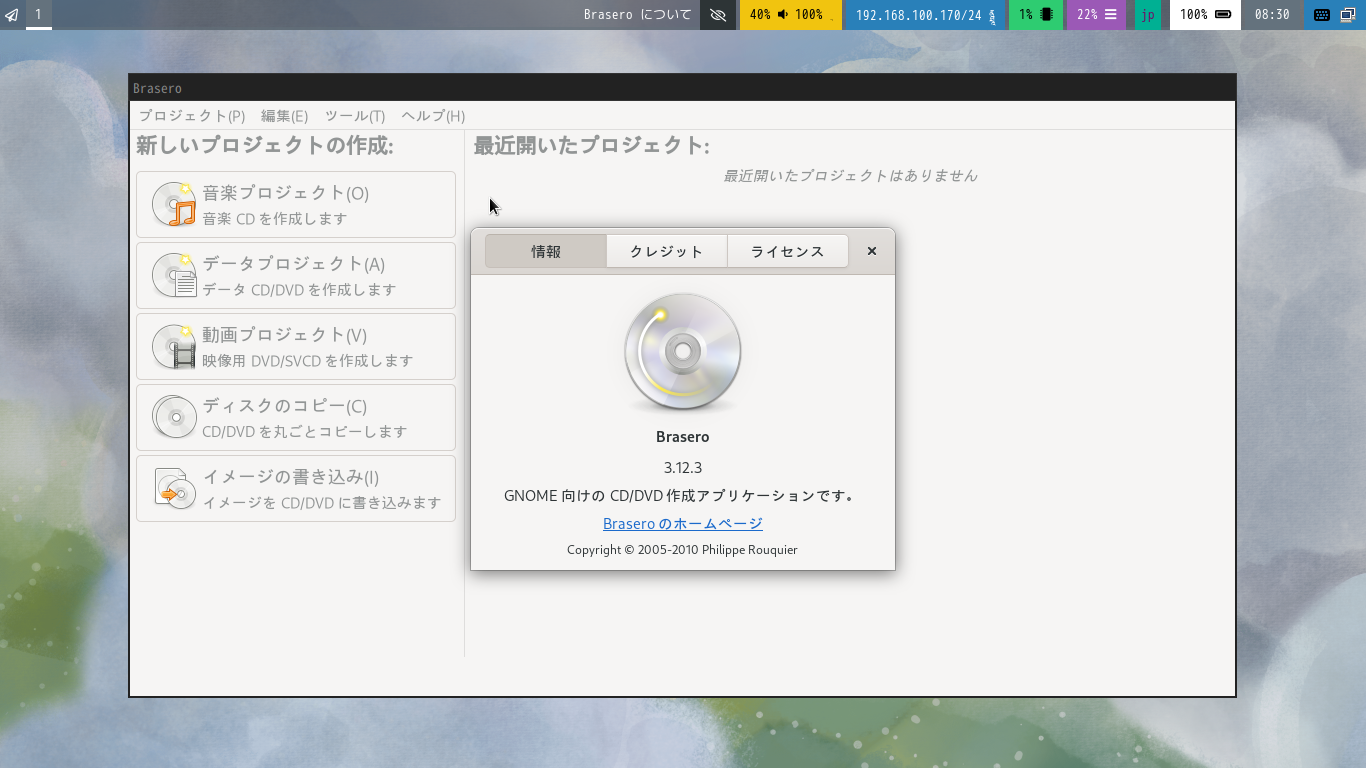Close the About Brasero dialog
Viewport: 1366px width, 768px height.
tap(872, 251)
